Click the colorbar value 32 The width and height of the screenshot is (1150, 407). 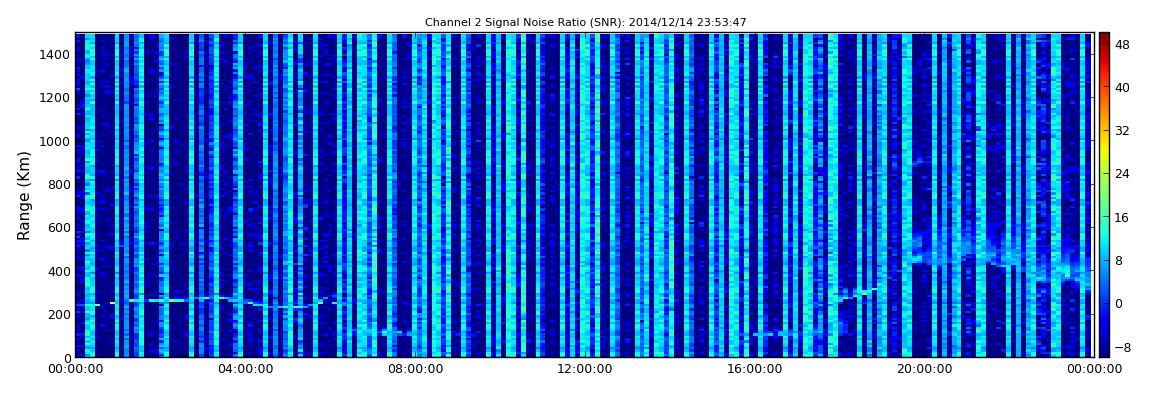point(1122,131)
